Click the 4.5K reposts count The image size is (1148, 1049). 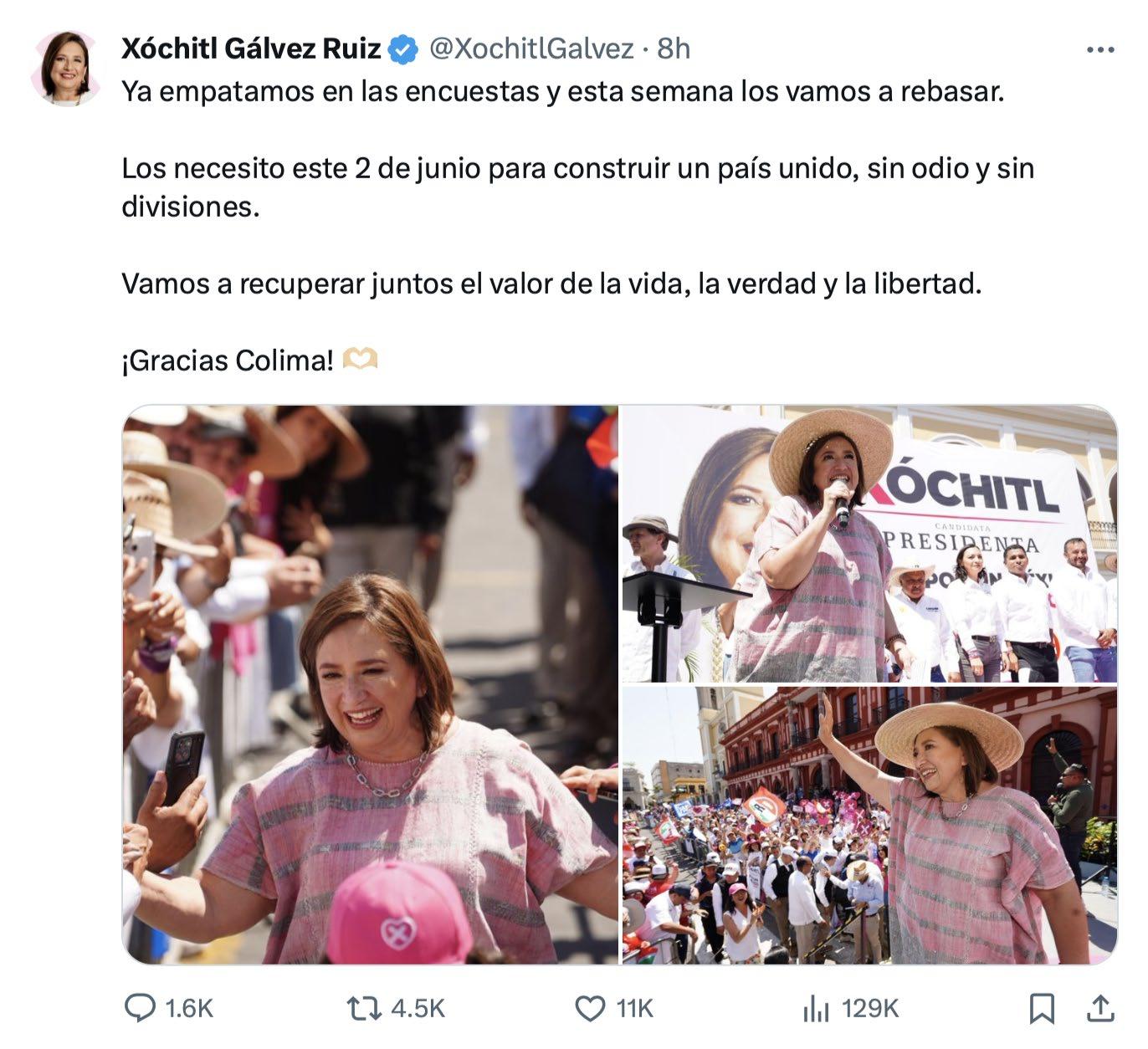418,1009
